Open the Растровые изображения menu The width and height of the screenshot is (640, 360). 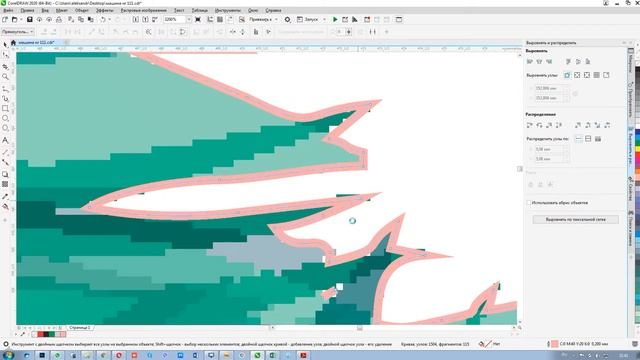click(144, 10)
